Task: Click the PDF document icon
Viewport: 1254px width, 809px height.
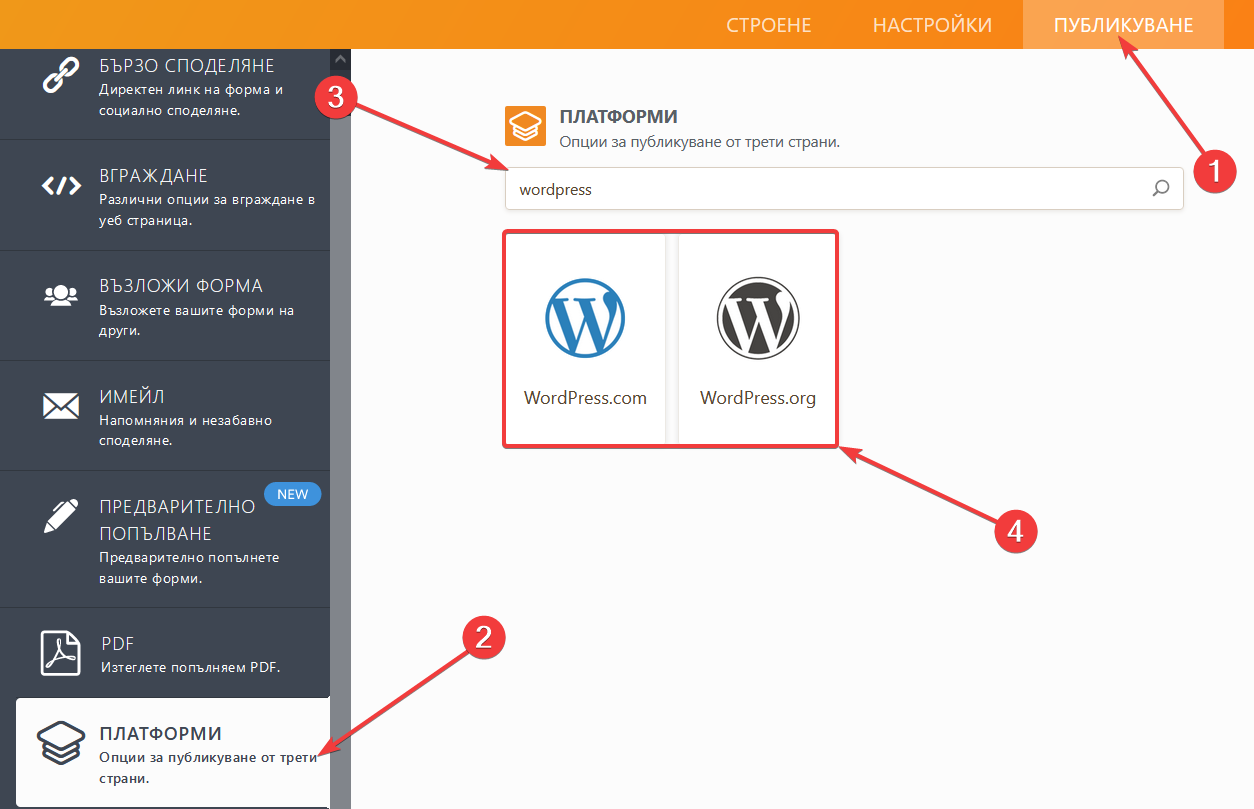Action: [60, 652]
